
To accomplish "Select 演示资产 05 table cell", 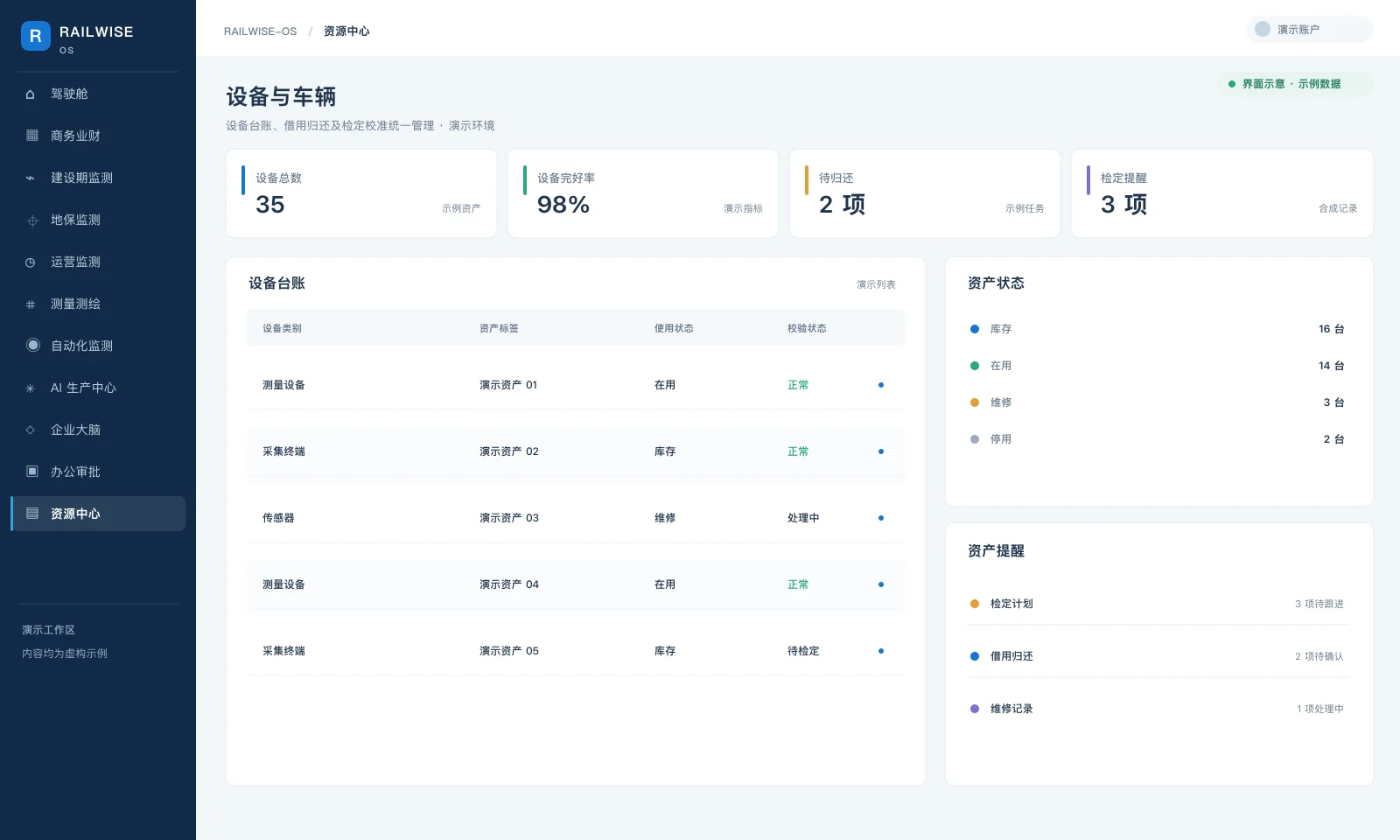I will tap(509, 651).
